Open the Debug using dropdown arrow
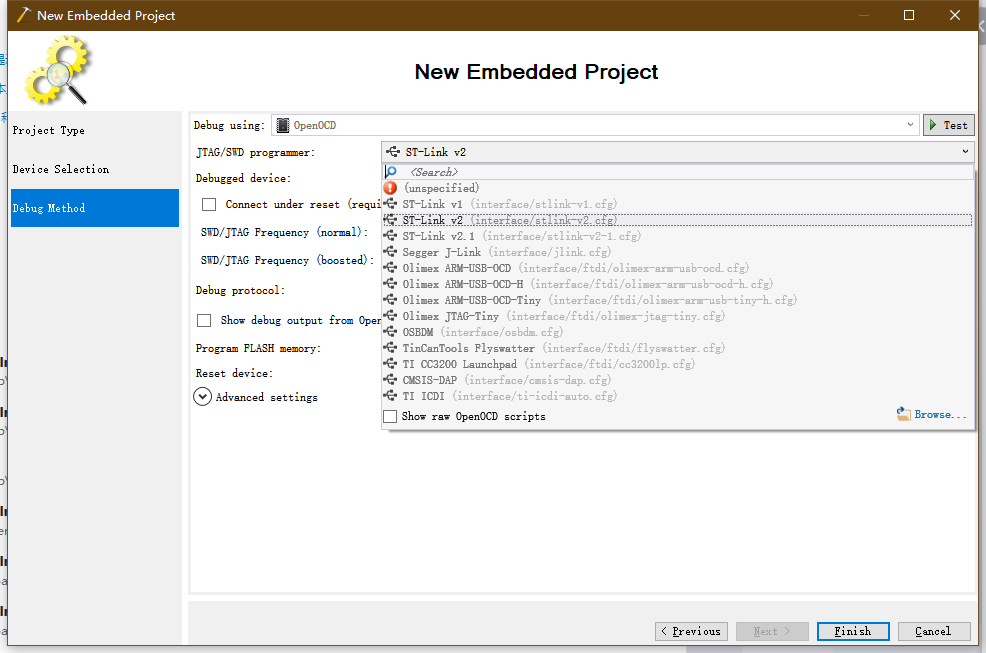 pos(910,125)
